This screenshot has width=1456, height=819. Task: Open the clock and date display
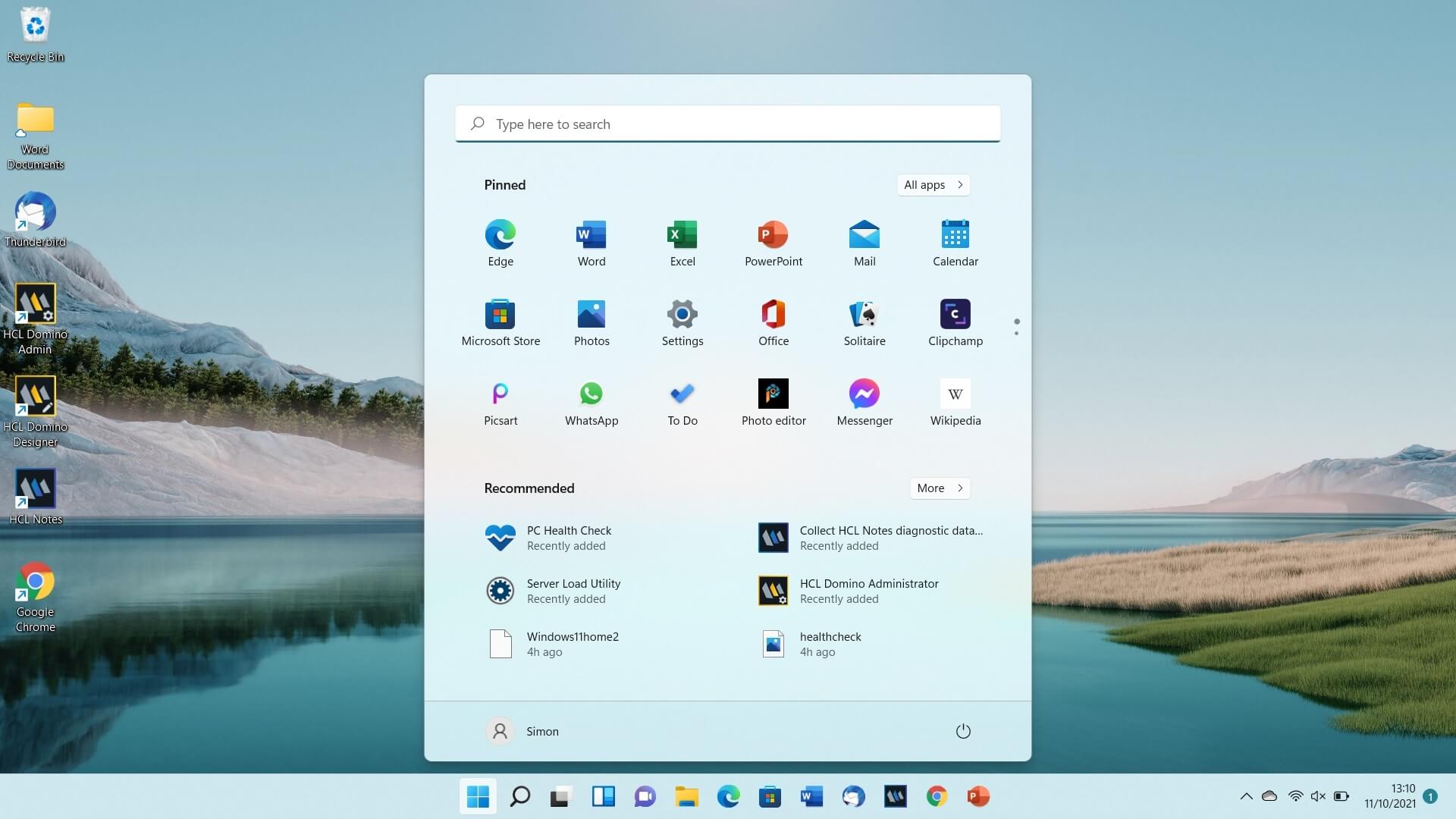pyautogui.click(x=1389, y=796)
